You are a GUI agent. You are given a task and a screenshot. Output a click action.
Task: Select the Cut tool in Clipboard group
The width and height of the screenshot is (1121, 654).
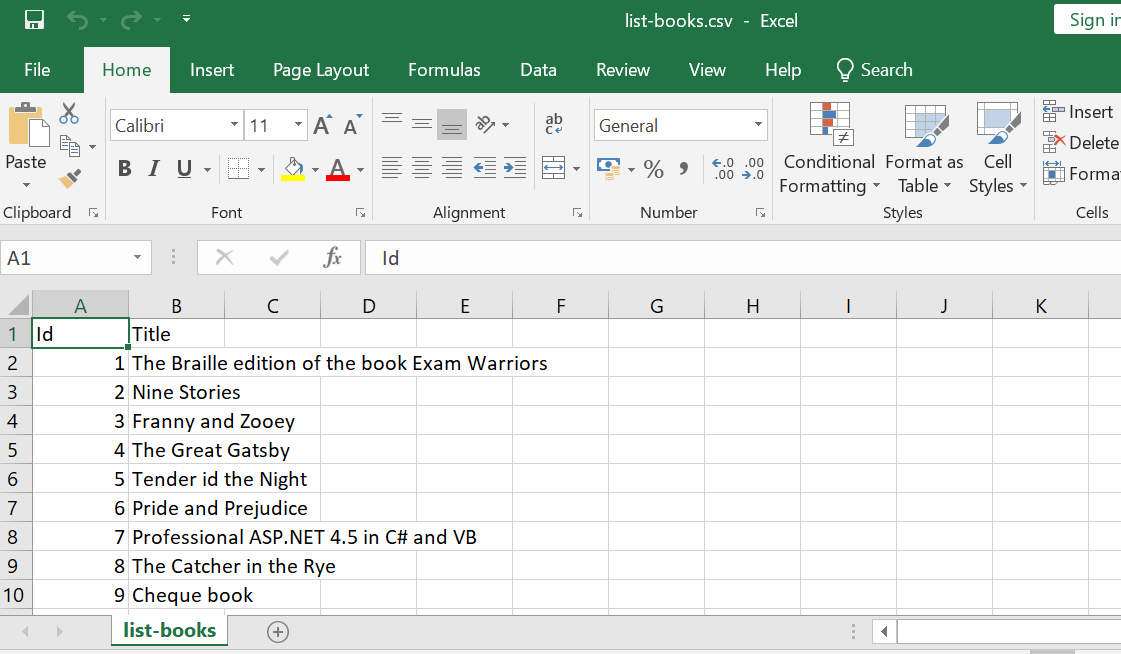[70, 112]
